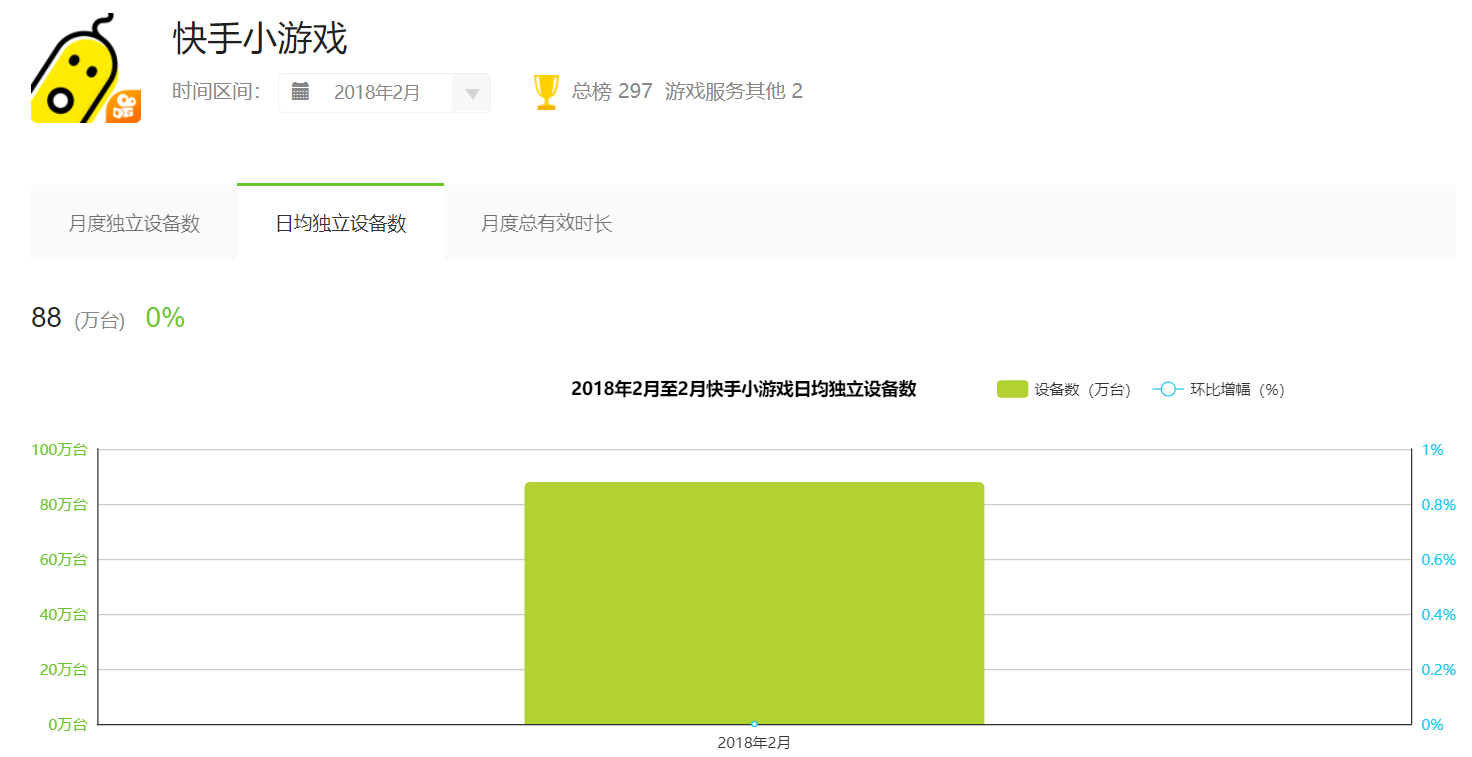Click the 0万台 left axis label
Image resolution: width=1472 pixels, height=757 pixels.
[x=67, y=725]
